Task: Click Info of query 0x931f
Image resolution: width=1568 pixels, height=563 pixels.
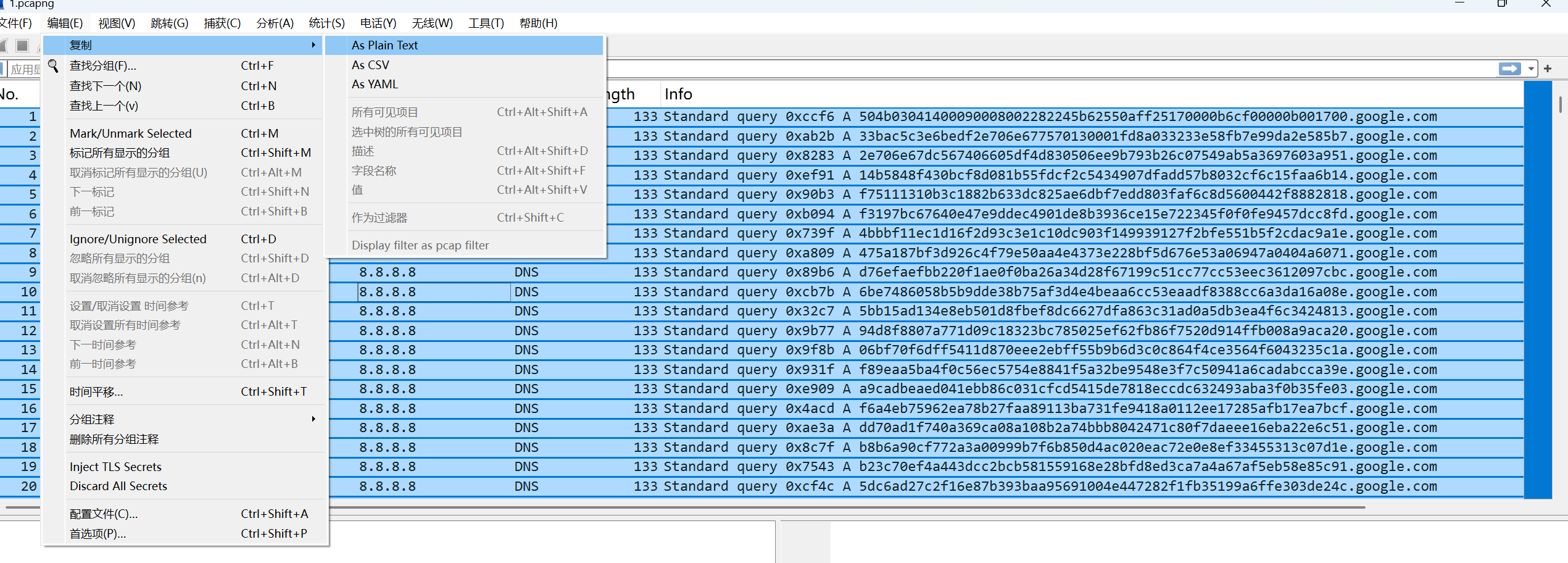Action: point(1050,370)
